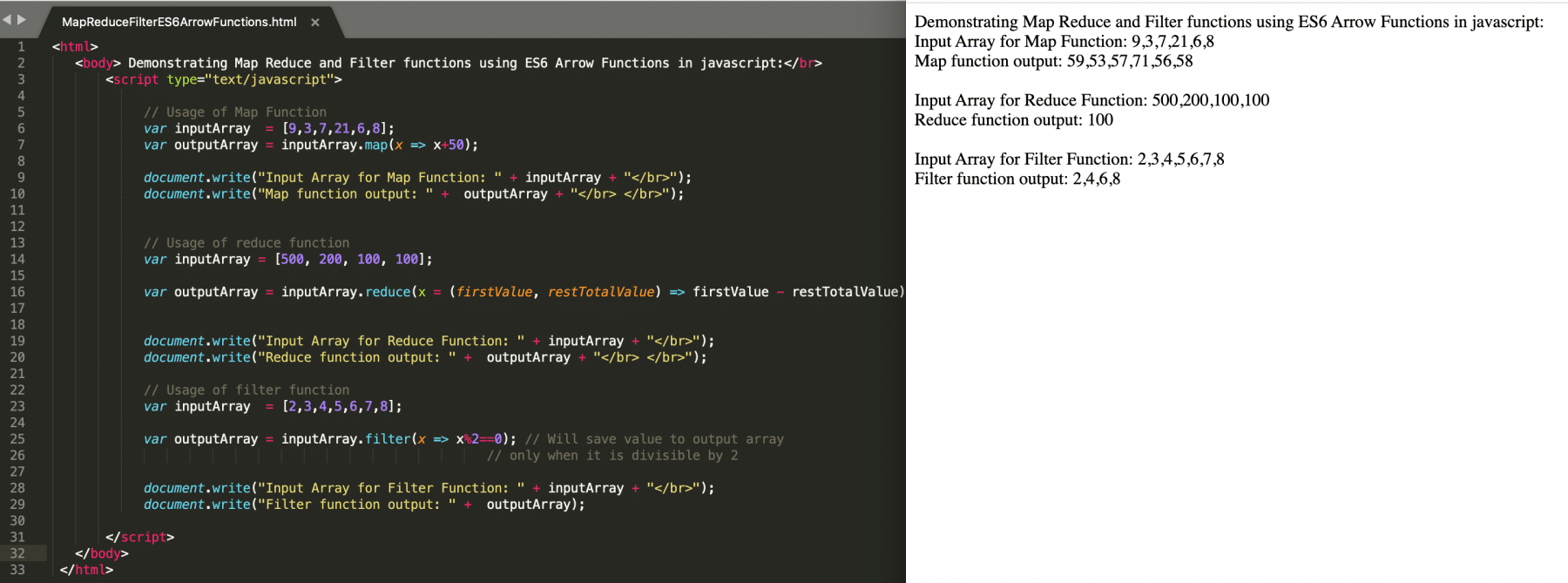Image resolution: width=1568 pixels, height=583 pixels.
Task: Click browser text 'Input Array for Reduce Function'
Action: click(x=1031, y=101)
